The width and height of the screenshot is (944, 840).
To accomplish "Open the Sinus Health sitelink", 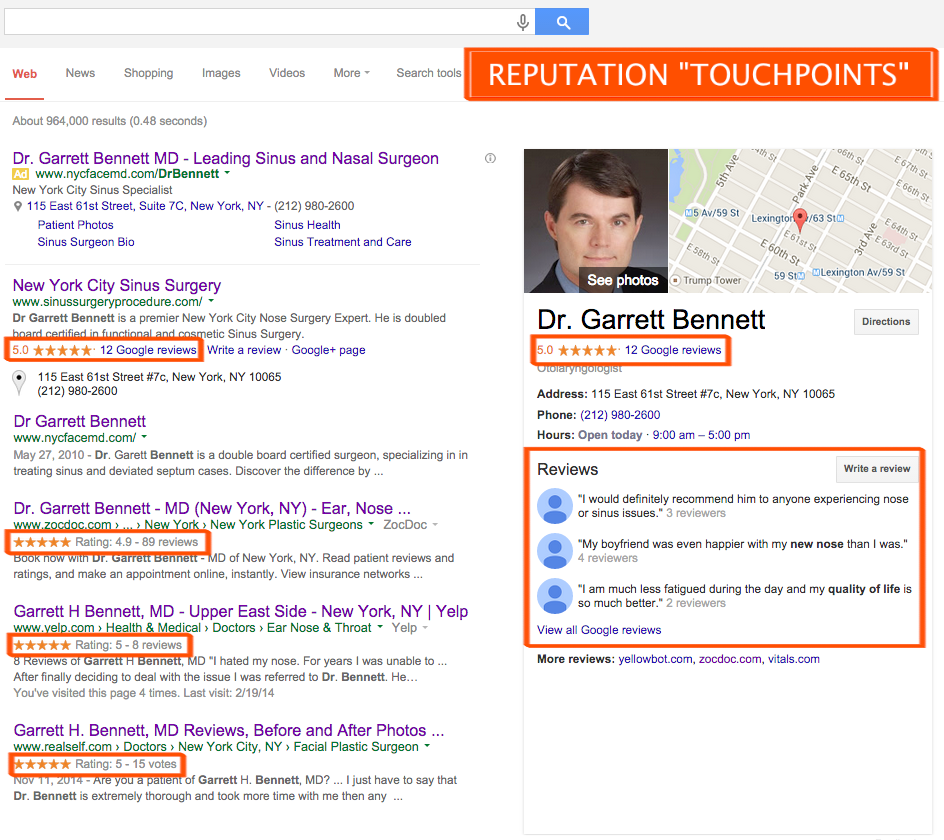I will (x=307, y=225).
